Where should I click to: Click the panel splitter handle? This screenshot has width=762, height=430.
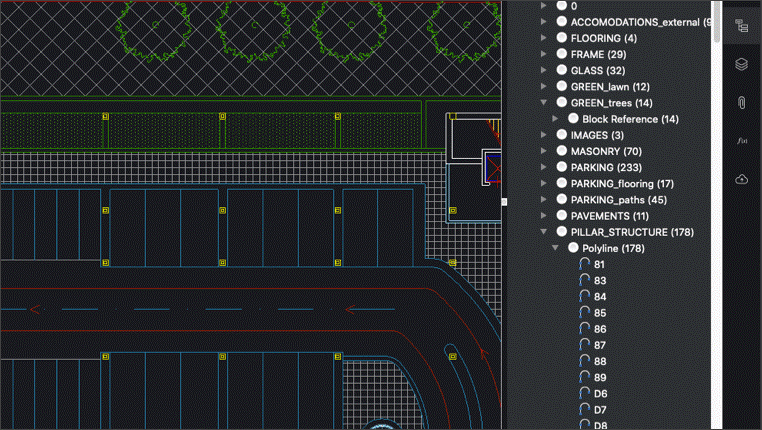tap(504, 202)
